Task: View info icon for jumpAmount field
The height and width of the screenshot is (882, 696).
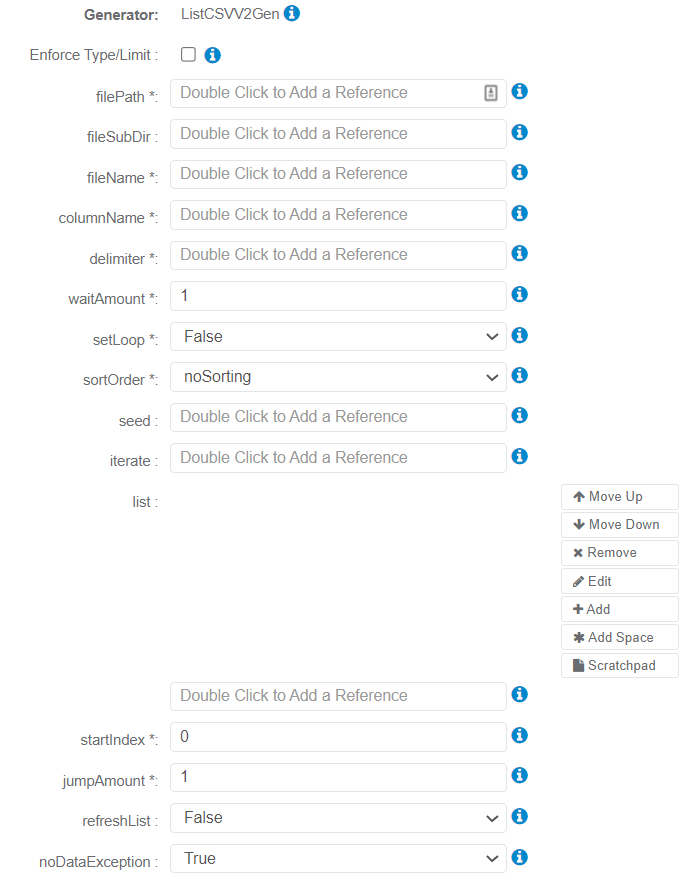Action: coord(519,775)
